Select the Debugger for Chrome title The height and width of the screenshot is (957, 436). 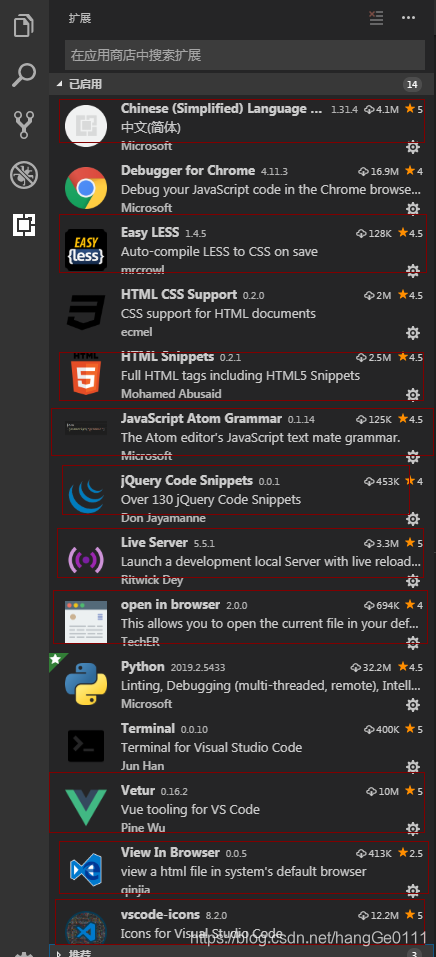point(188,170)
